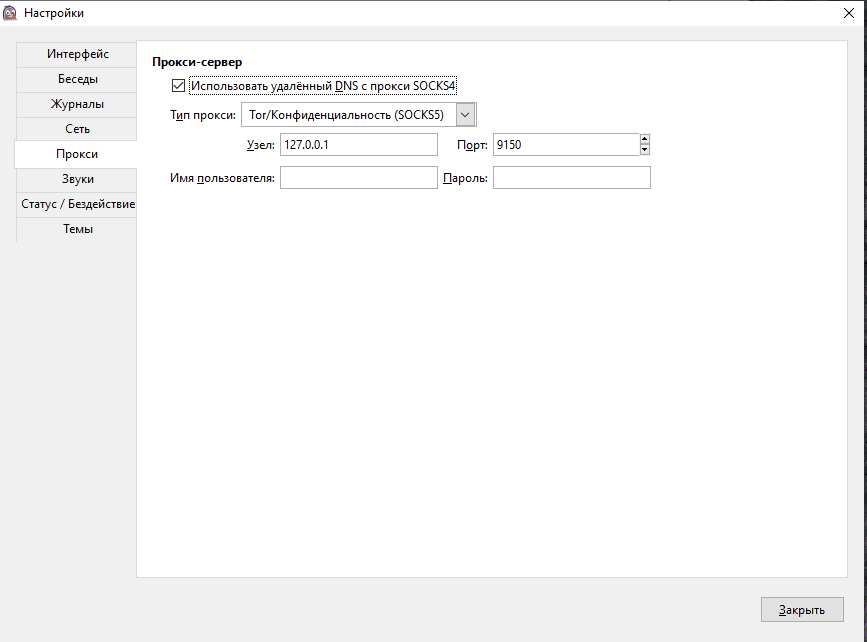Viewport: 867px width, 642px height.
Task: Open the Журналы tab
Action: pos(76,104)
